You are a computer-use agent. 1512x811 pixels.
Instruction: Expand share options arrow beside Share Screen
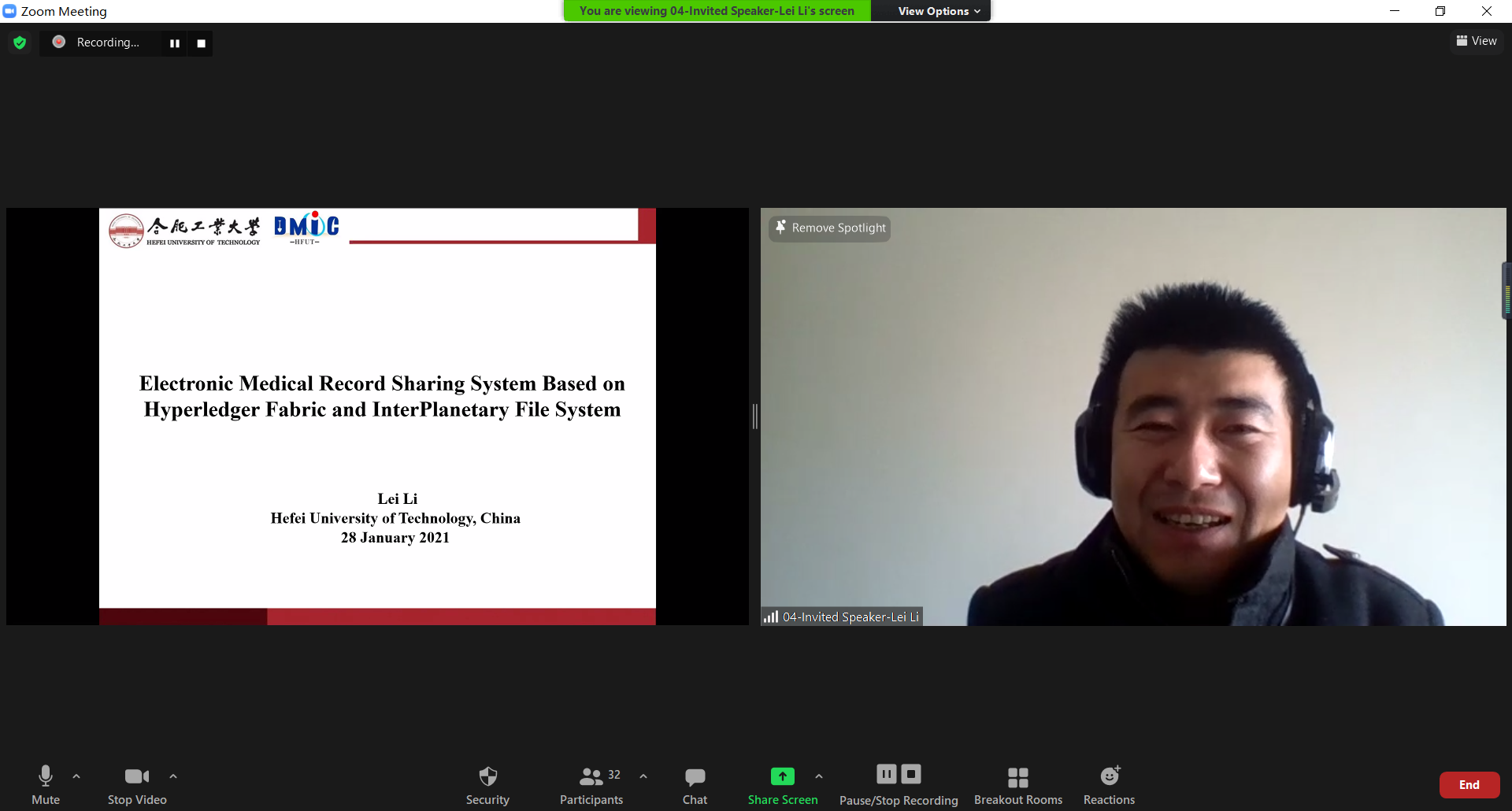pos(819,776)
